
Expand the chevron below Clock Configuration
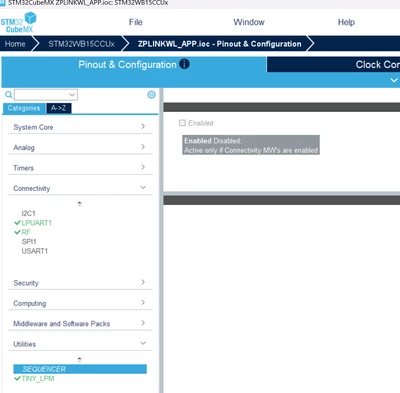pos(394,80)
